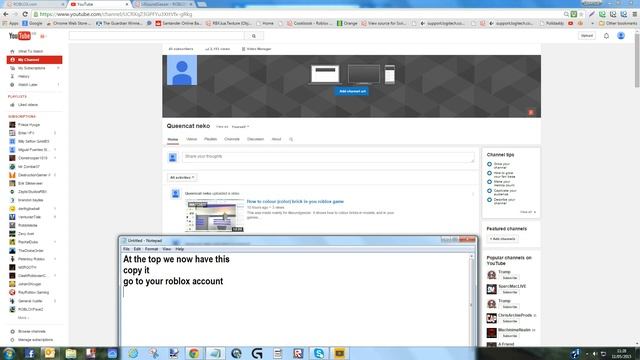Switch to channel Channels tab
640x360 pixels.
pyautogui.click(x=232, y=139)
